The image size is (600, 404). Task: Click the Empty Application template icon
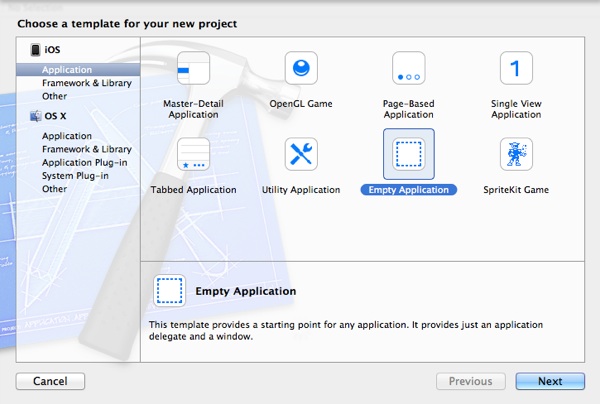coord(408,155)
